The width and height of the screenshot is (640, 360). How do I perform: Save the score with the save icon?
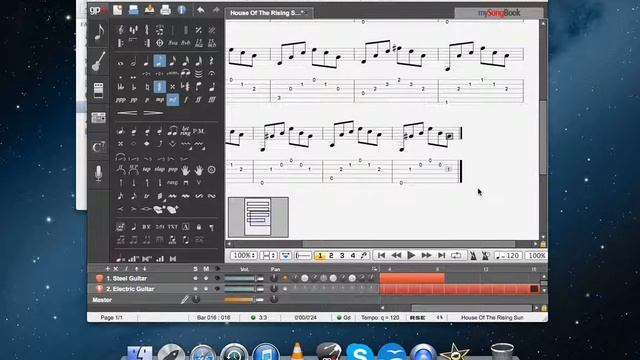pyautogui.click(x=149, y=9)
